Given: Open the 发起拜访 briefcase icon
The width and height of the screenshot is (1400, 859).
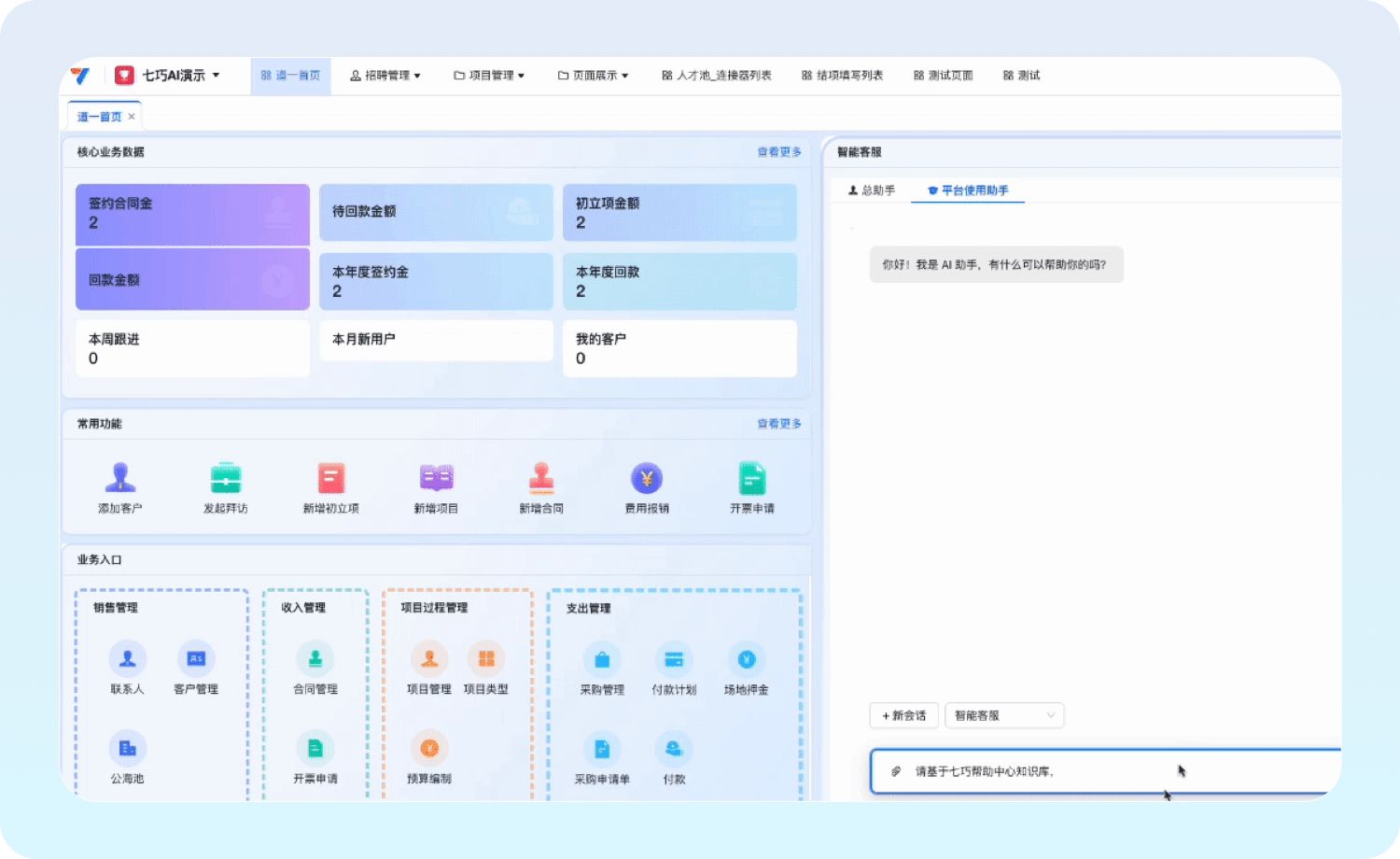Looking at the screenshot, I should point(226,478).
